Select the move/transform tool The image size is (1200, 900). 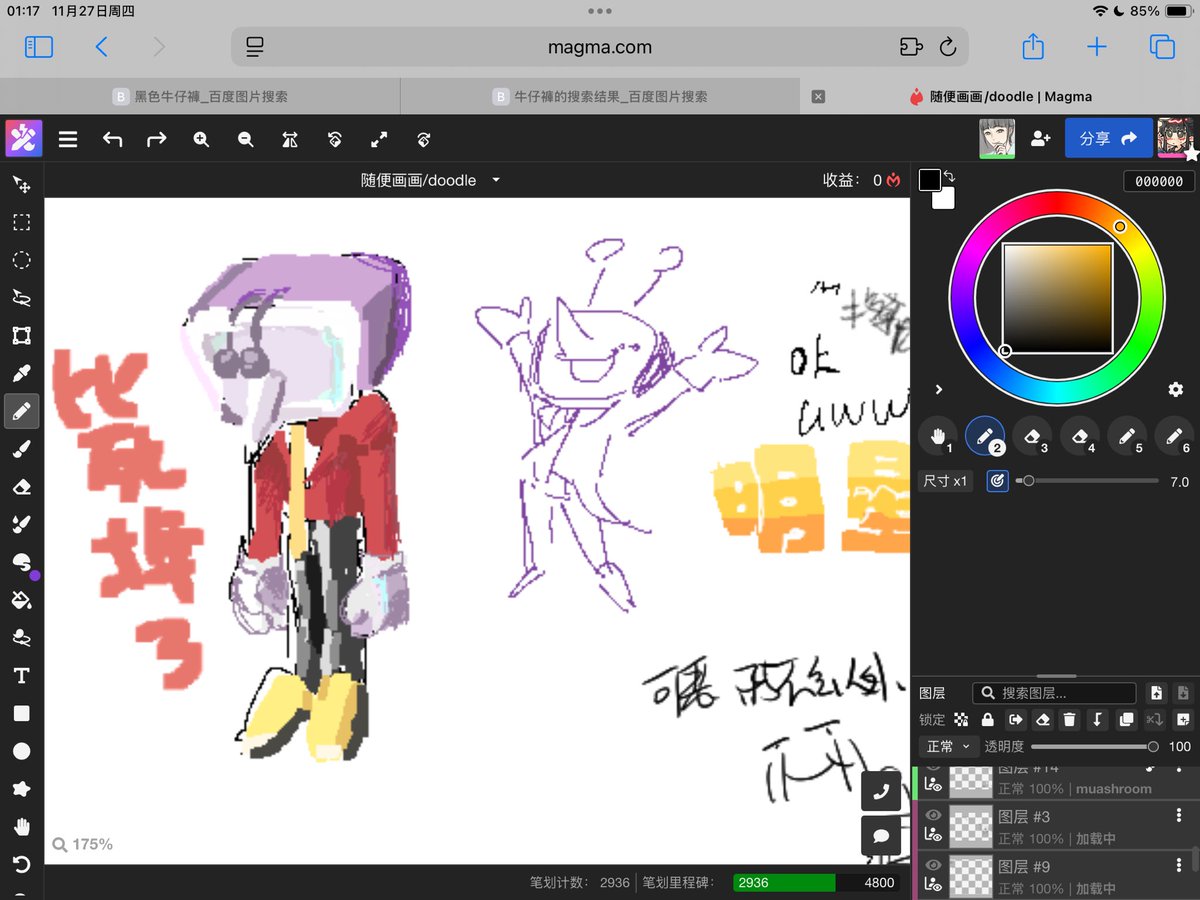tap(21, 184)
